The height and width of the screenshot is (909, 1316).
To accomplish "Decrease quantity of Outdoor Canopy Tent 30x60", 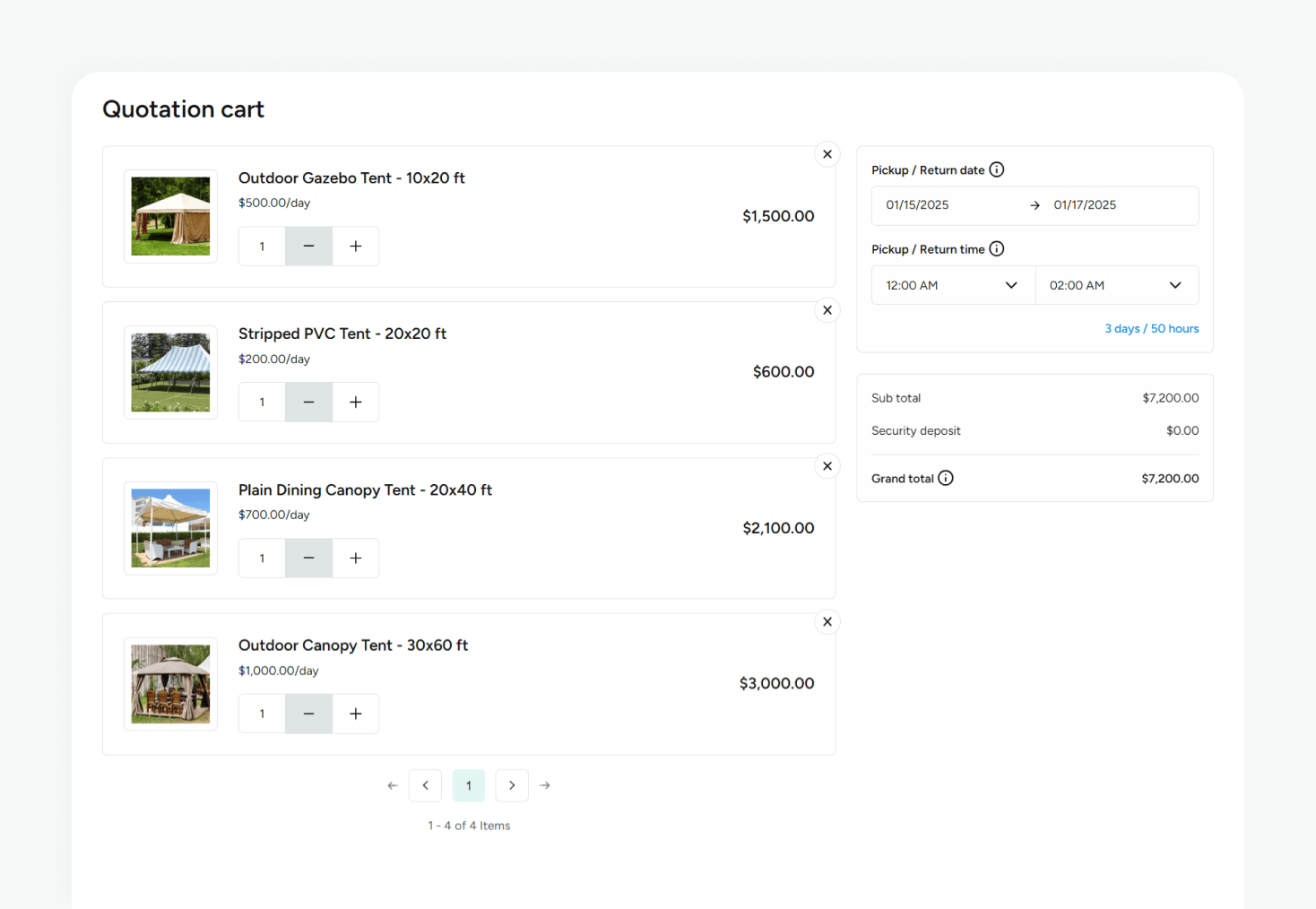I will click(308, 714).
